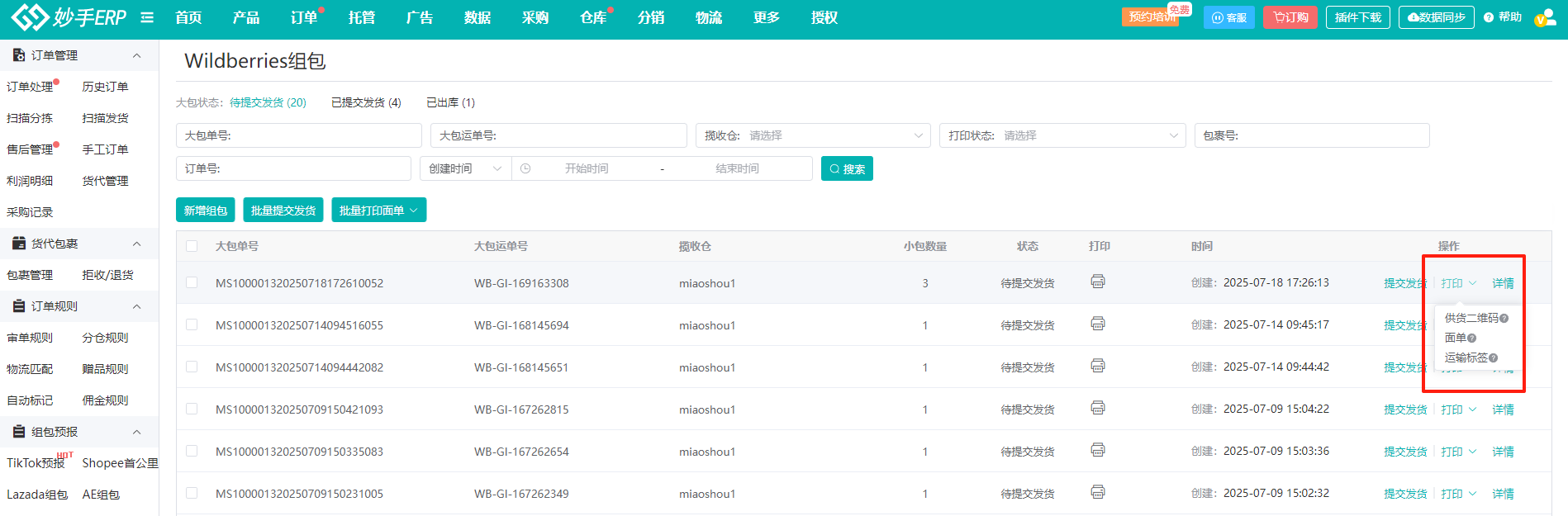
Task: Click the 插件下载 button
Action: pos(1358,17)
